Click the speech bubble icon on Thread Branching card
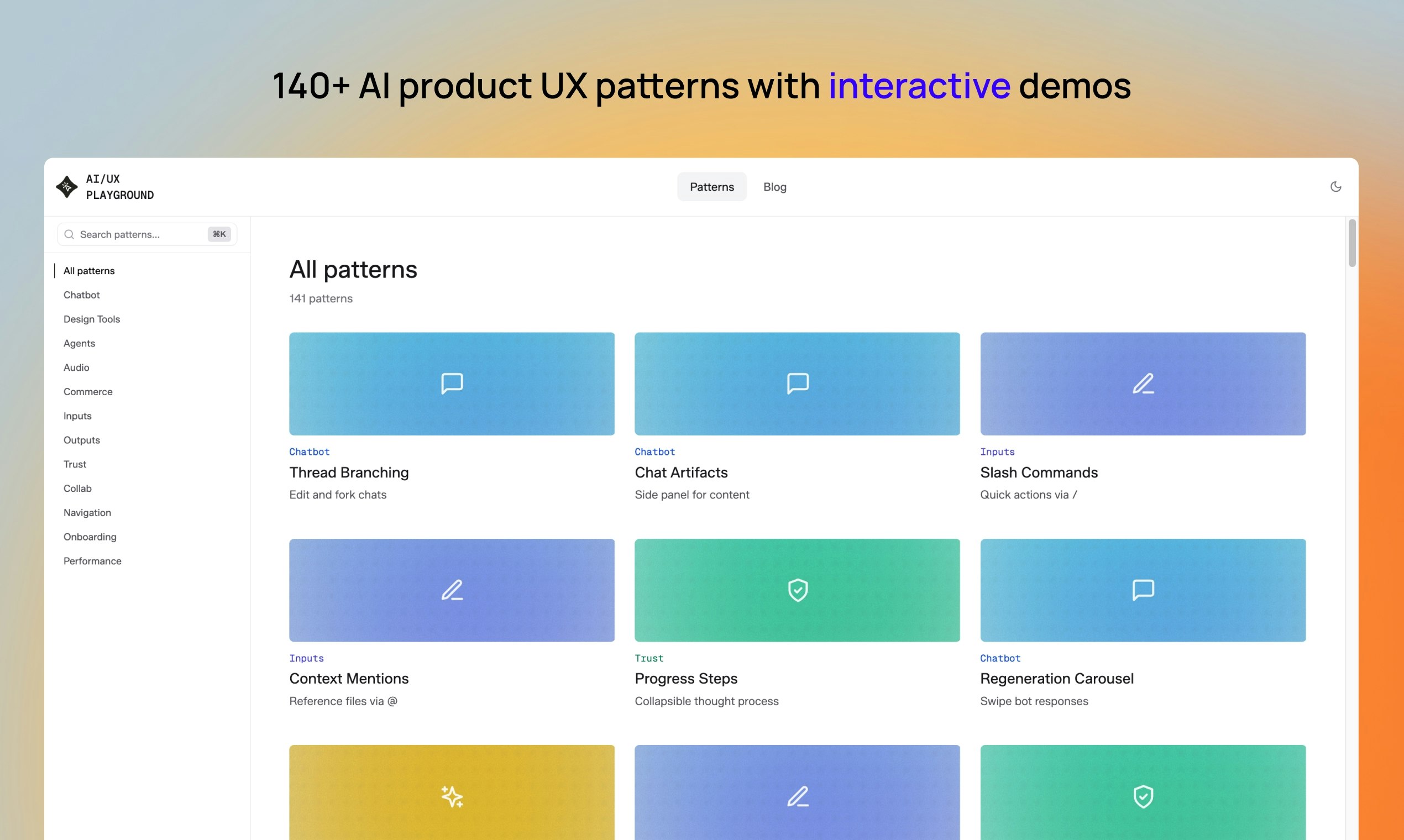Image resolution: width=1404 pixels, height=840 pixels. click(451, 384)
